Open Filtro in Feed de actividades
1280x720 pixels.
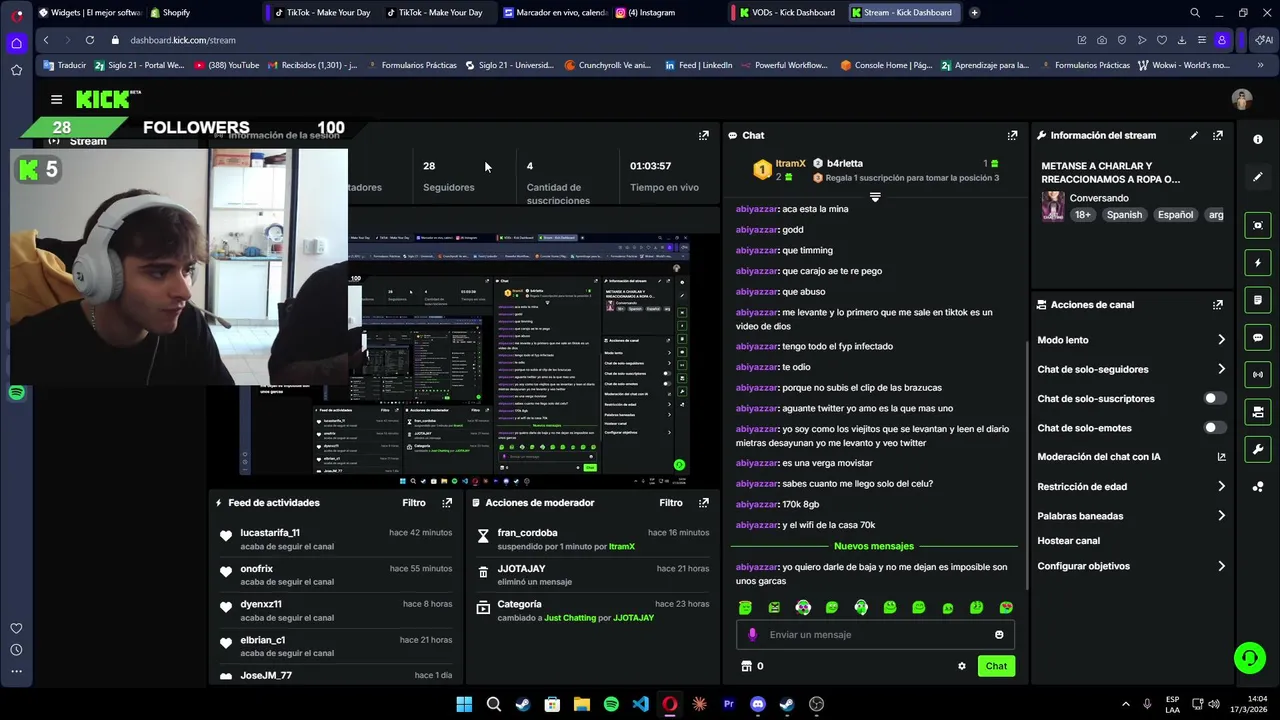tap(414, 503)
